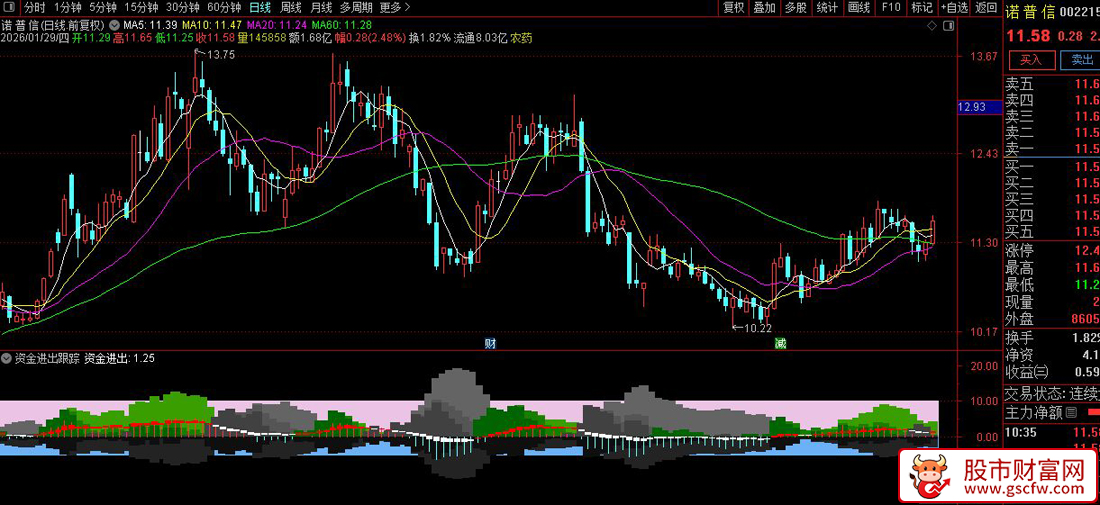Open the 复权 adjustment menu
The height and width of the screenshot is (505, 1100).
pyautogui.click(x=734, y=8)
